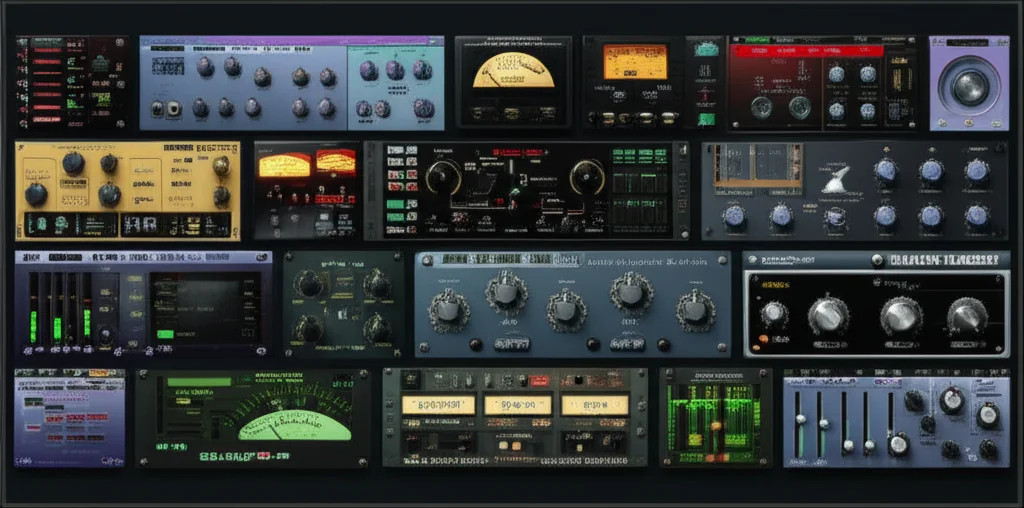This screenshot has width=1024, height=508.
Task: Click lower brass knob on yellow panel's right edge
Action: click(221, 195)
